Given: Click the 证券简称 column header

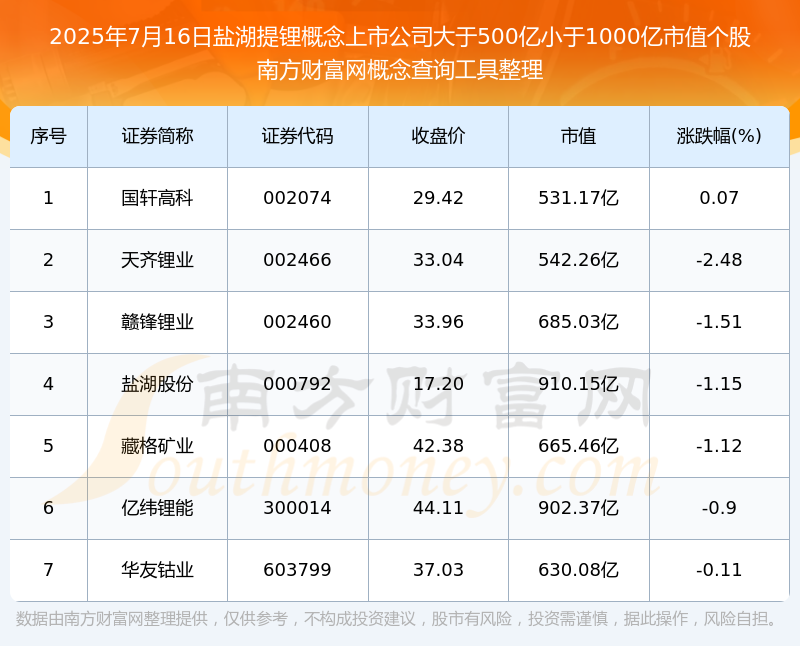Looking at the screenshot, I should coord(157,136).
